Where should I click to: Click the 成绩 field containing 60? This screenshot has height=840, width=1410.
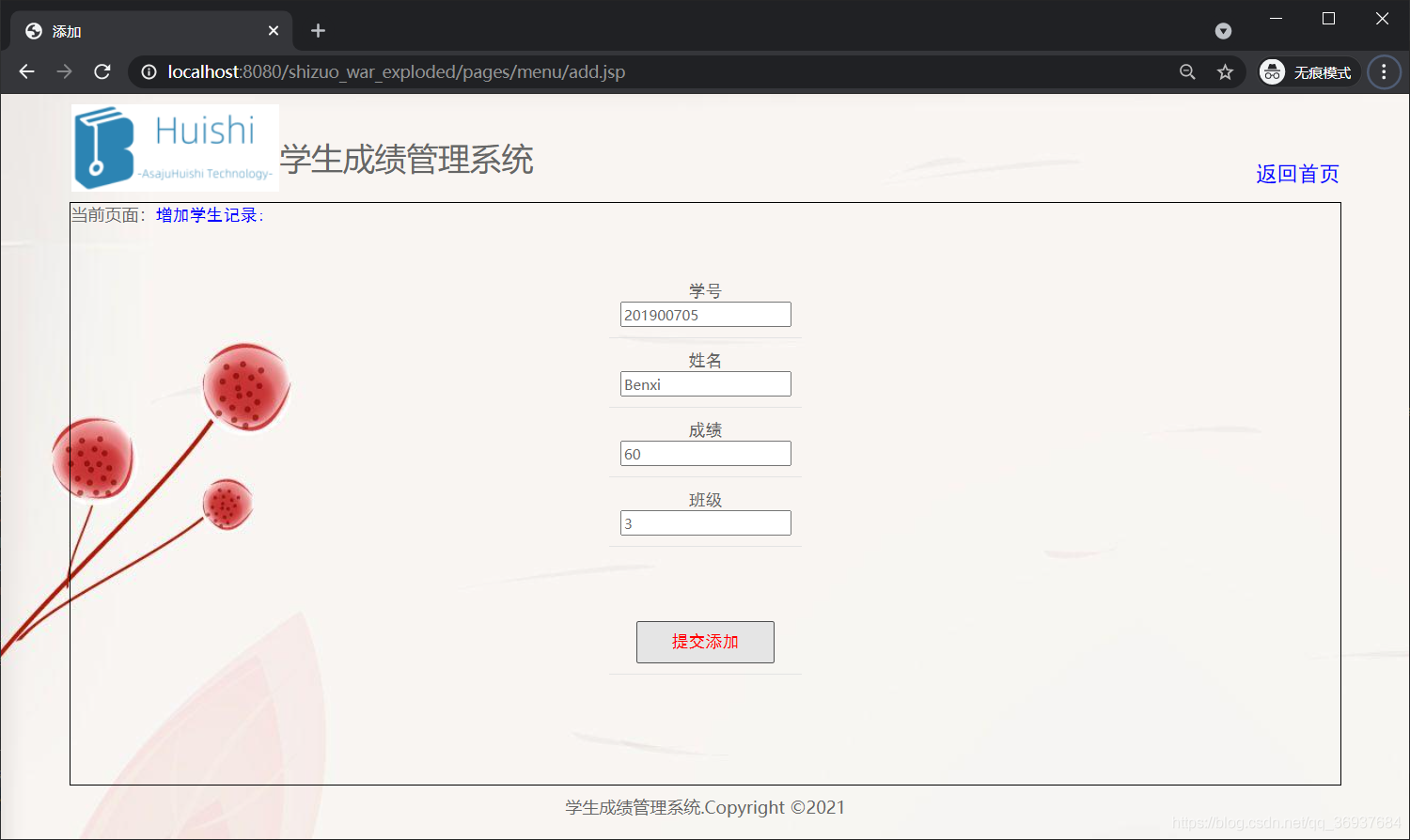point(706,454)
